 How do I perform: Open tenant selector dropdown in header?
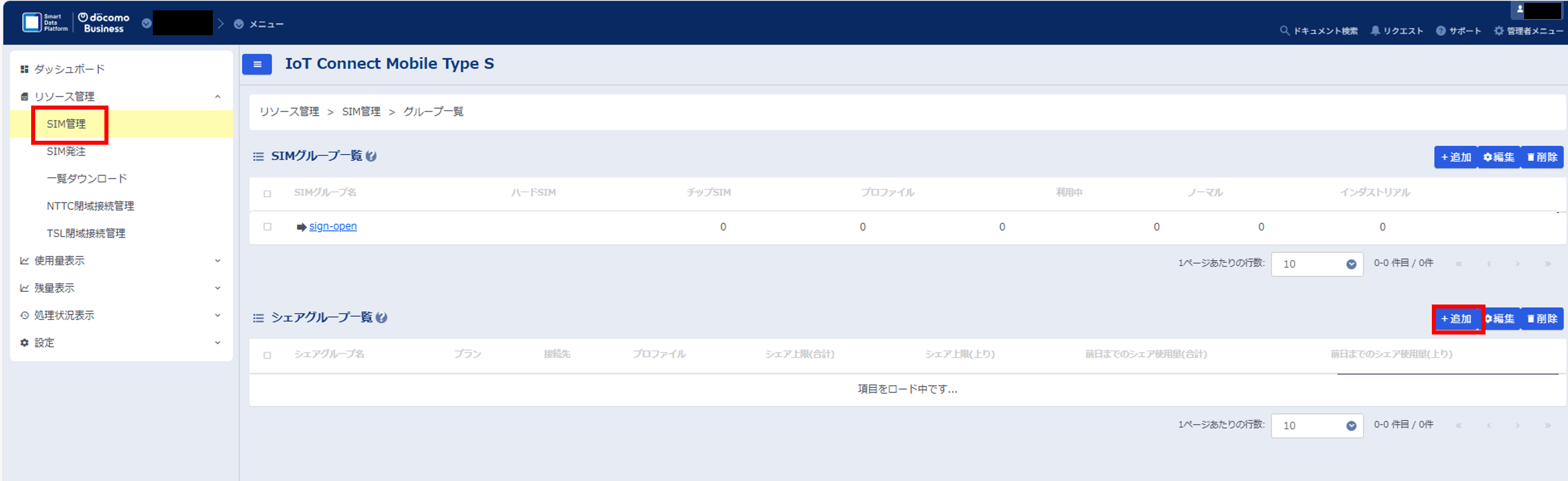tap(146, 23)
